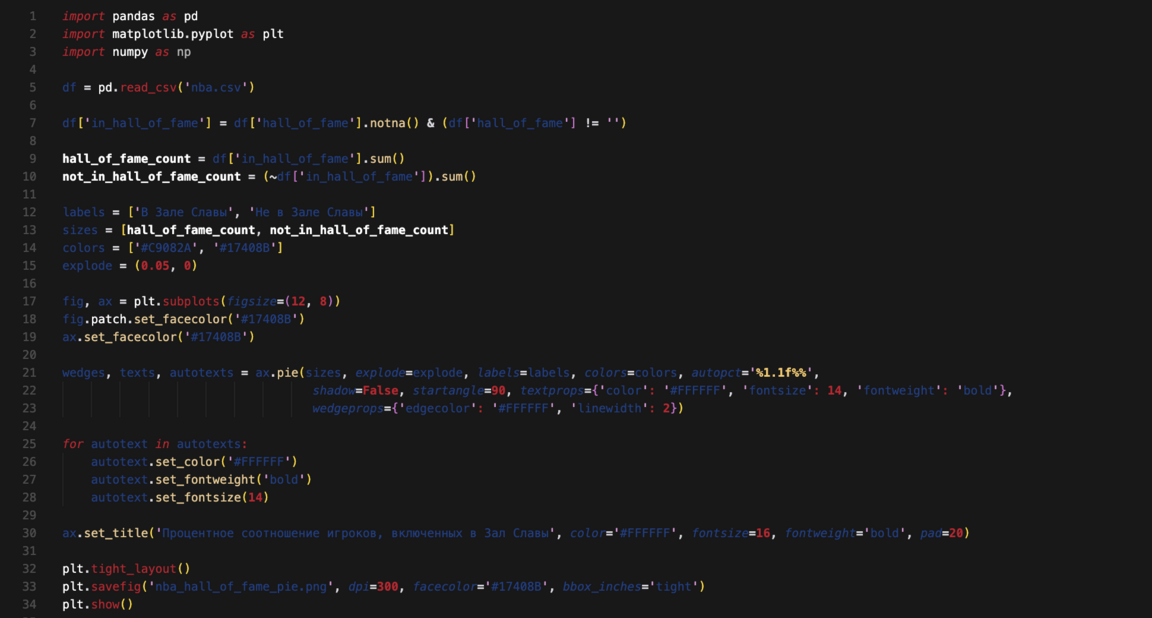This screenshot has width=1152, height=618.
Task: Click the 'labels' variable on line 12
Action: tap(84, 212)
